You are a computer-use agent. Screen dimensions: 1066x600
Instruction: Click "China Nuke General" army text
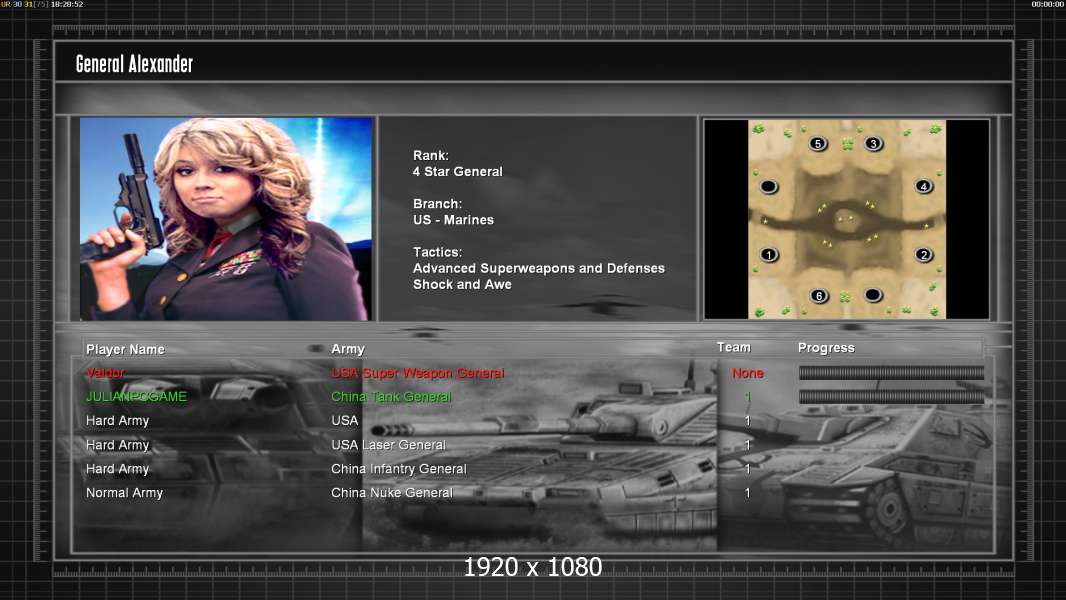point(392,493)
